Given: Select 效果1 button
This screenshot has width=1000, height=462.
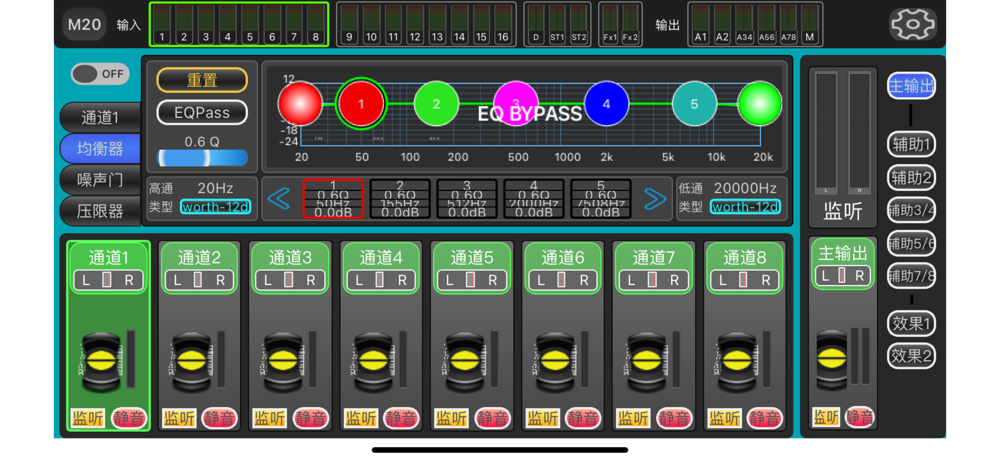Looking at the screenshot, I should click(x=911, y=324).
